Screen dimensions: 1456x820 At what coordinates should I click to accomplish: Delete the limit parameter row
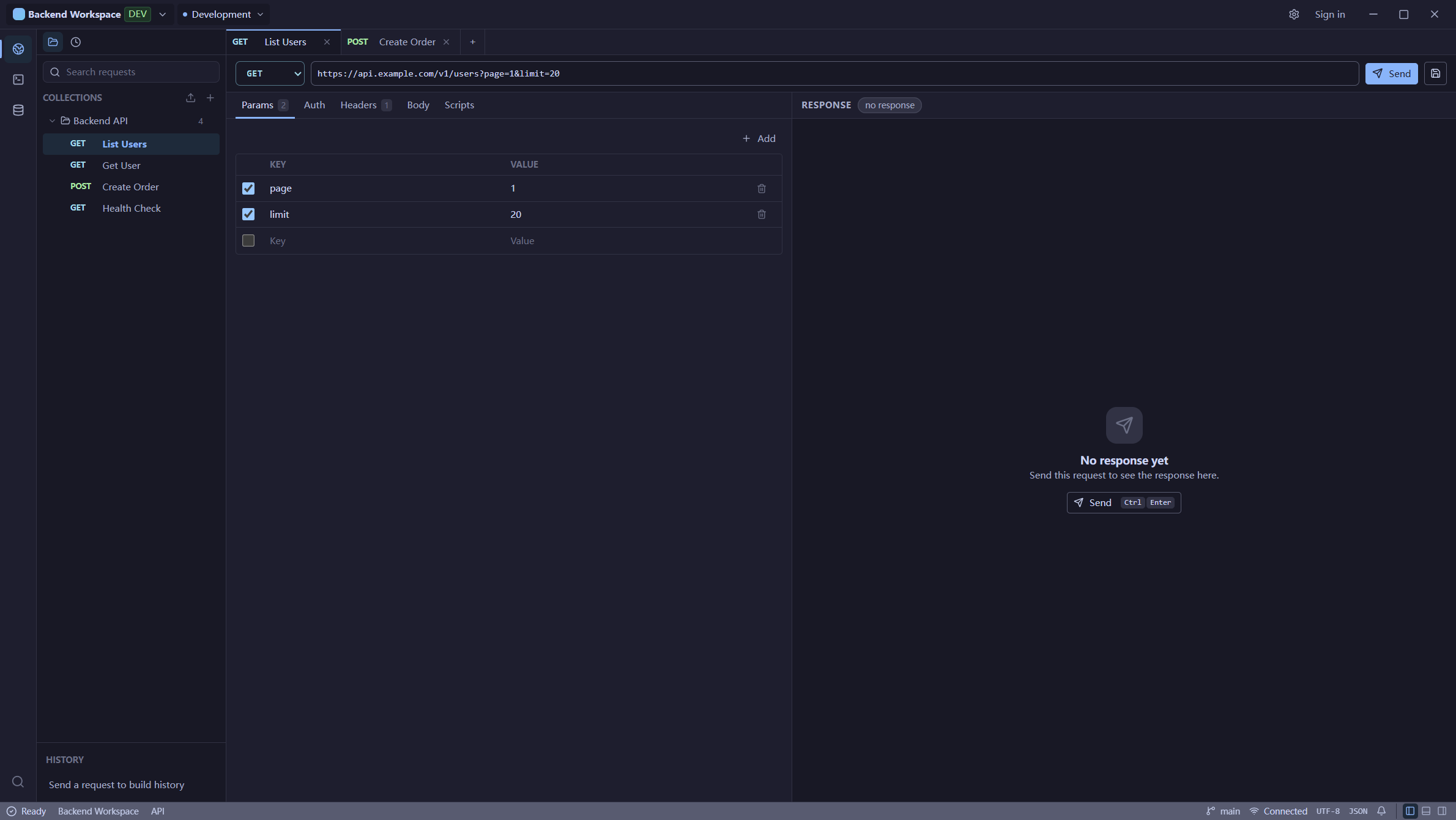tap(762, 214)
